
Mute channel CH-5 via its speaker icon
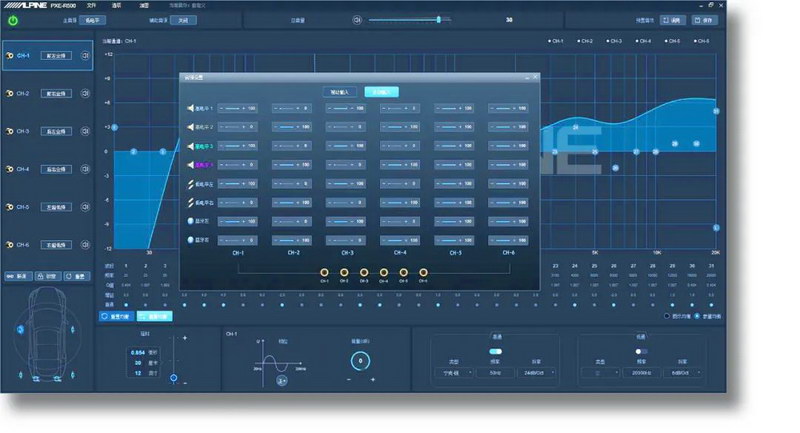(x=85, y=207)
